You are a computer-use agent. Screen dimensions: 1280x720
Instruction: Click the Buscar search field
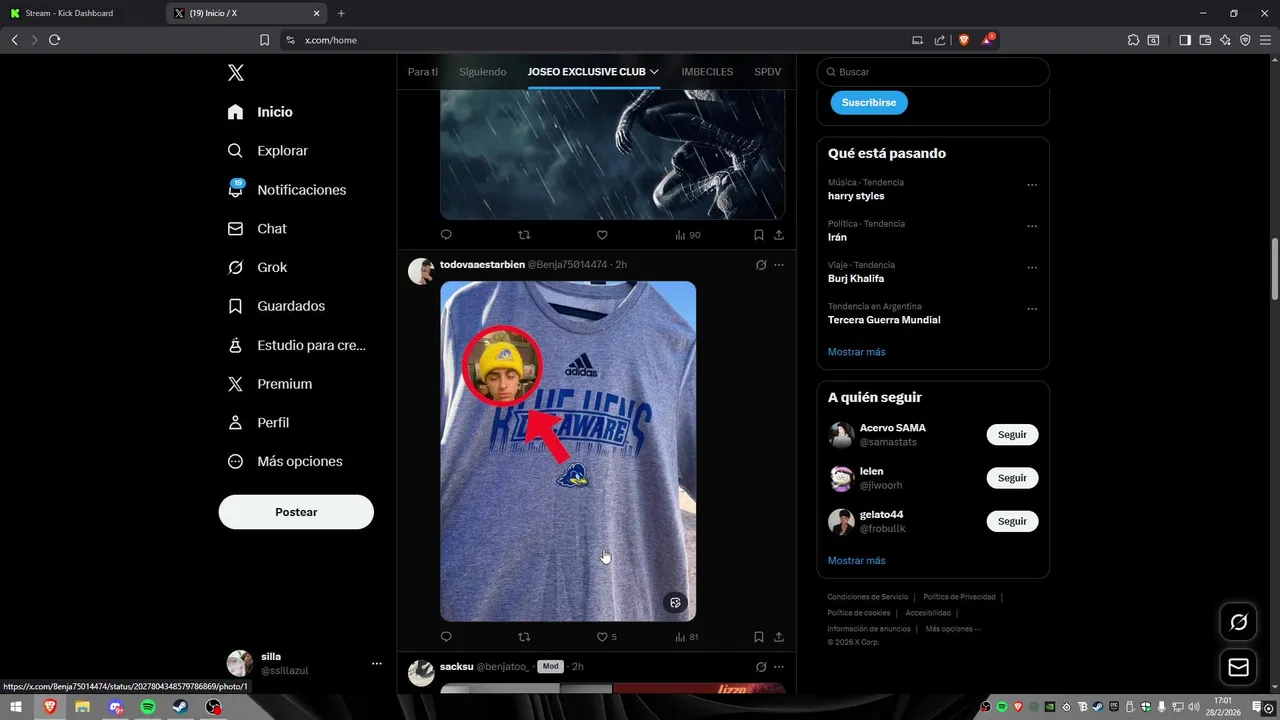(933, 72)
